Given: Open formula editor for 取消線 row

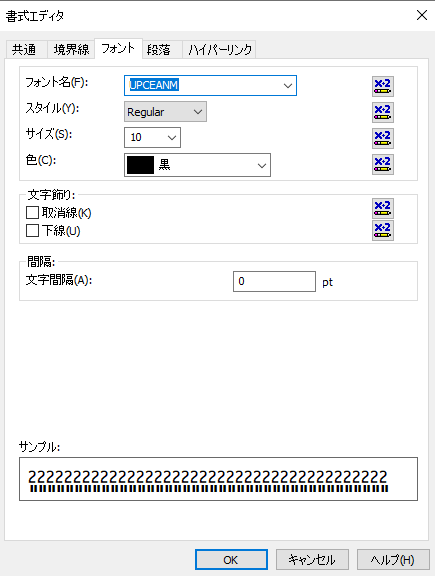Looking at the screenshot, I should point(383,208).
